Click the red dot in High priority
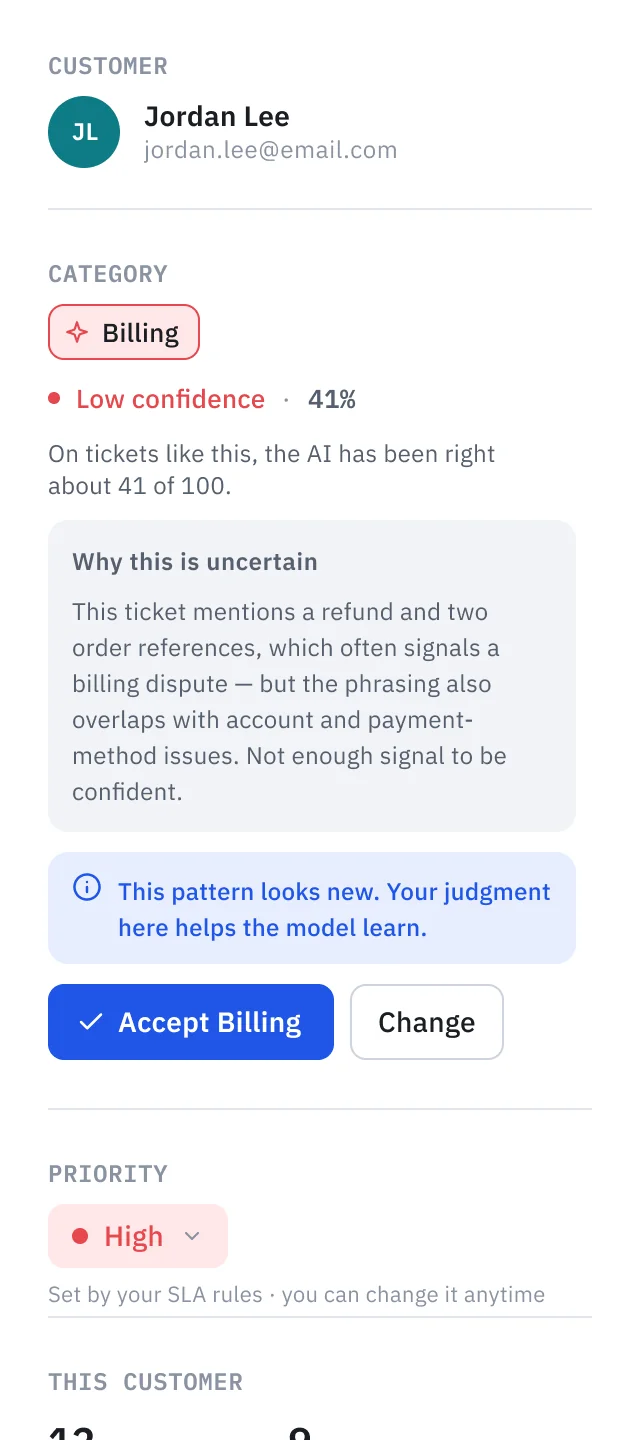640x1440 pixels. coord(80,1237)
